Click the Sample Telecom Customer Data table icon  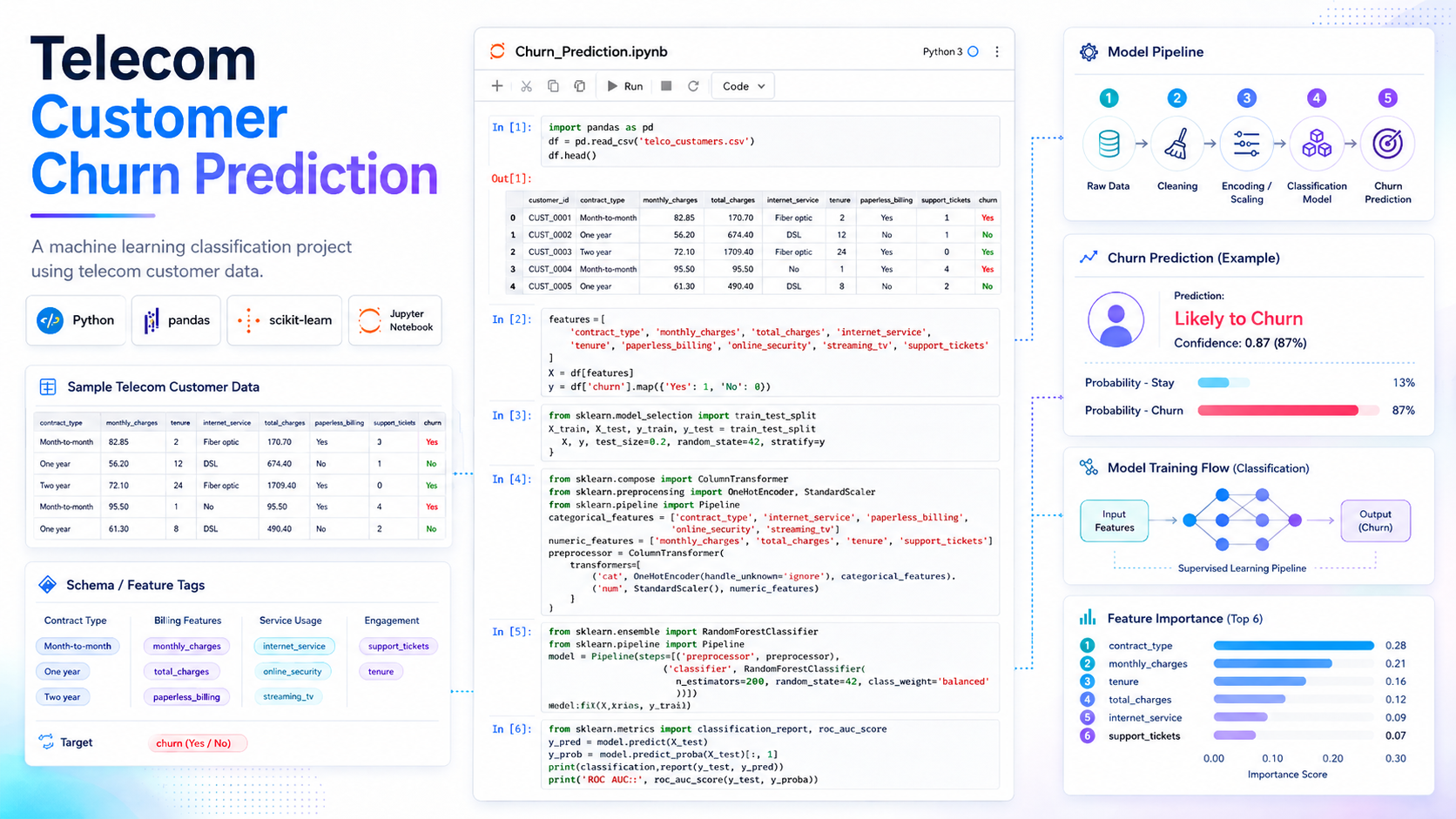(x=48, y=386)
